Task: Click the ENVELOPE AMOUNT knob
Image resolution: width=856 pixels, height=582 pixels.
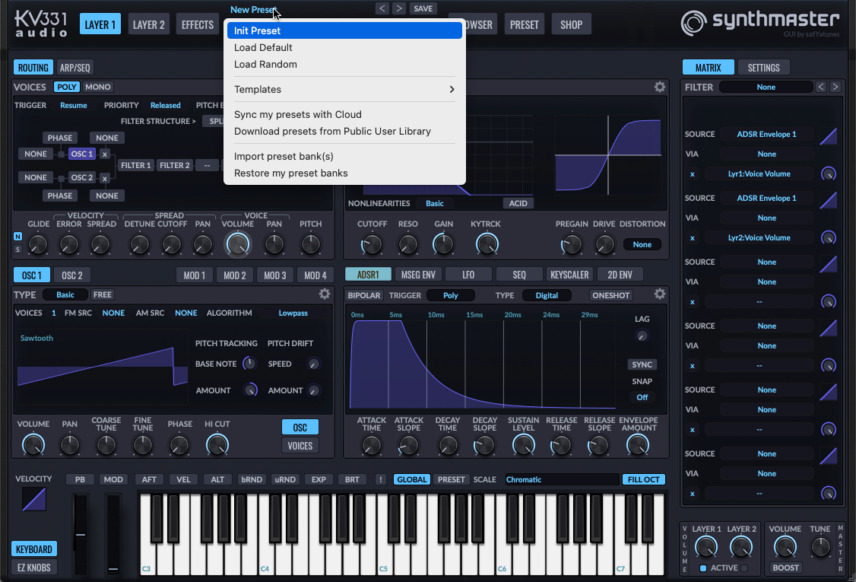Action: 637,446
